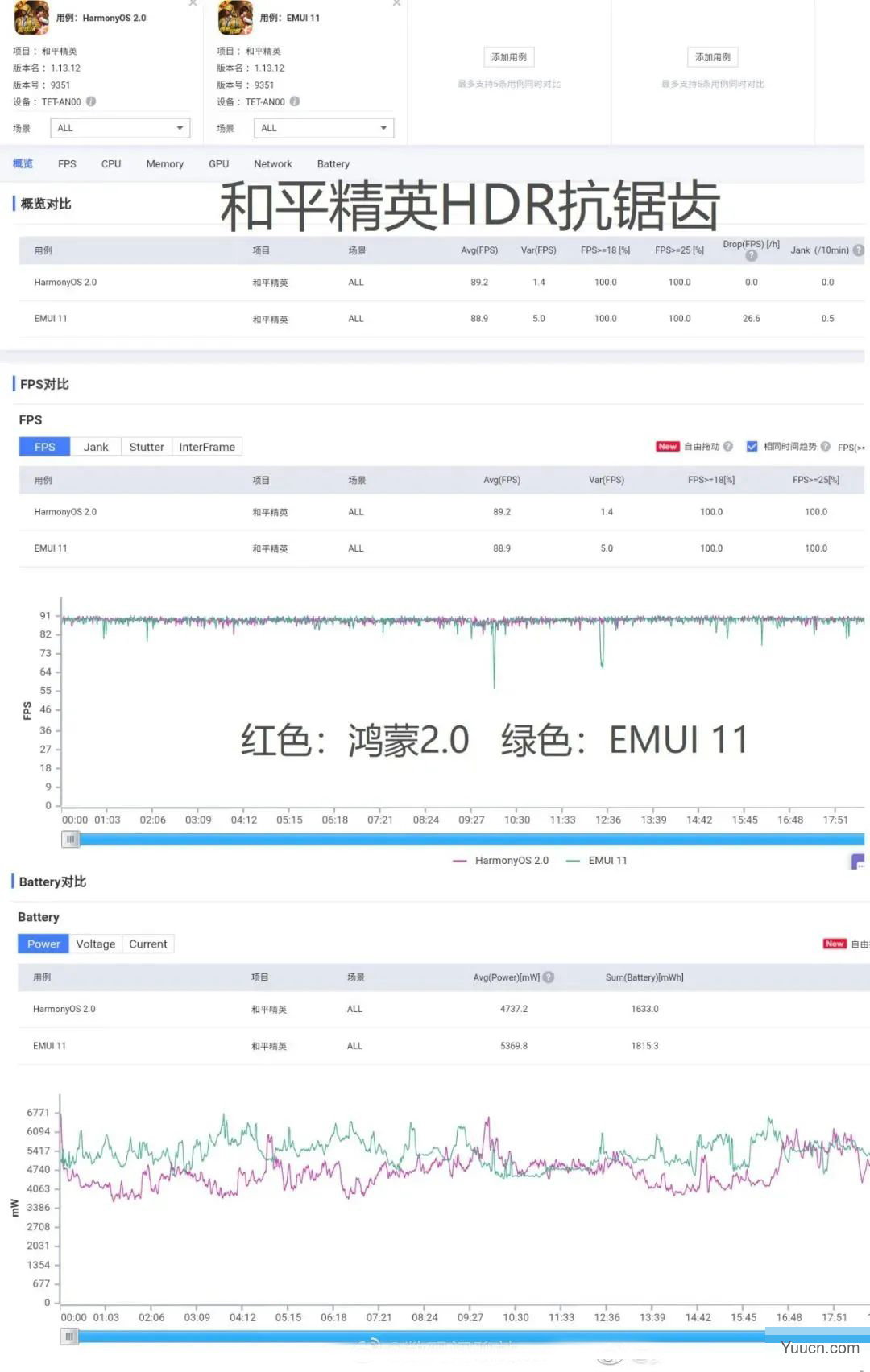Select the Current sub-tab

148,944
